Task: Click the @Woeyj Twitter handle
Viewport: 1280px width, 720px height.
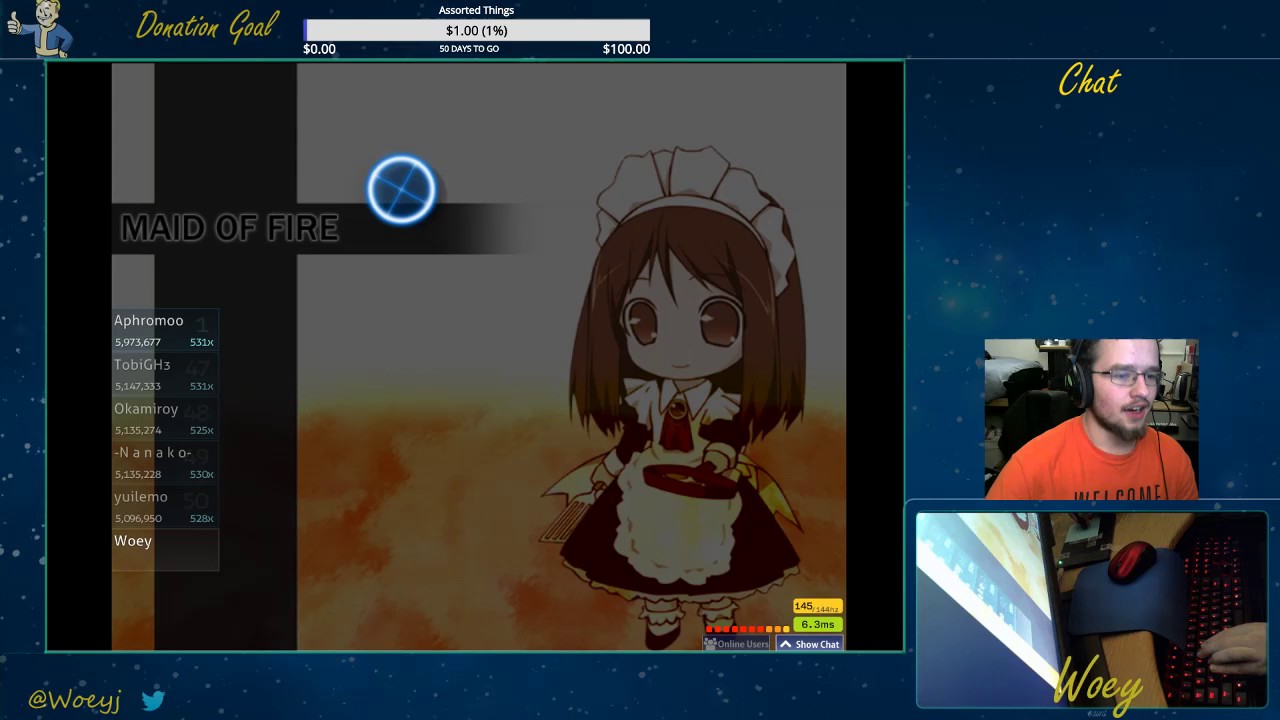Action: coord(75,700)
